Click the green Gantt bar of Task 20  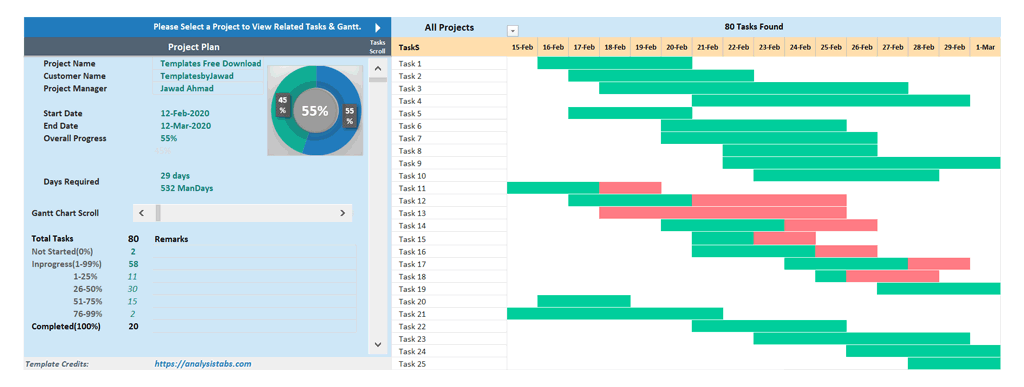584,301
